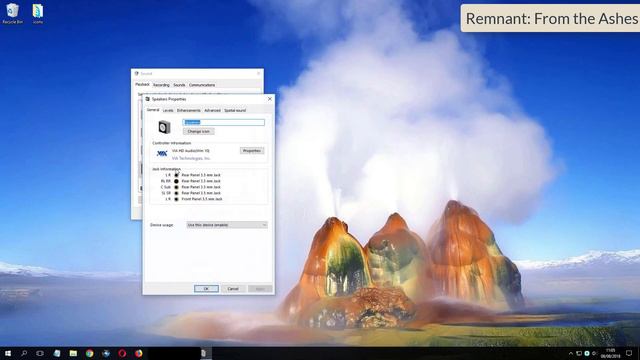Click the speaker device icon in Speakers Properties
640x360 pixels.
[x=164, y=127]
